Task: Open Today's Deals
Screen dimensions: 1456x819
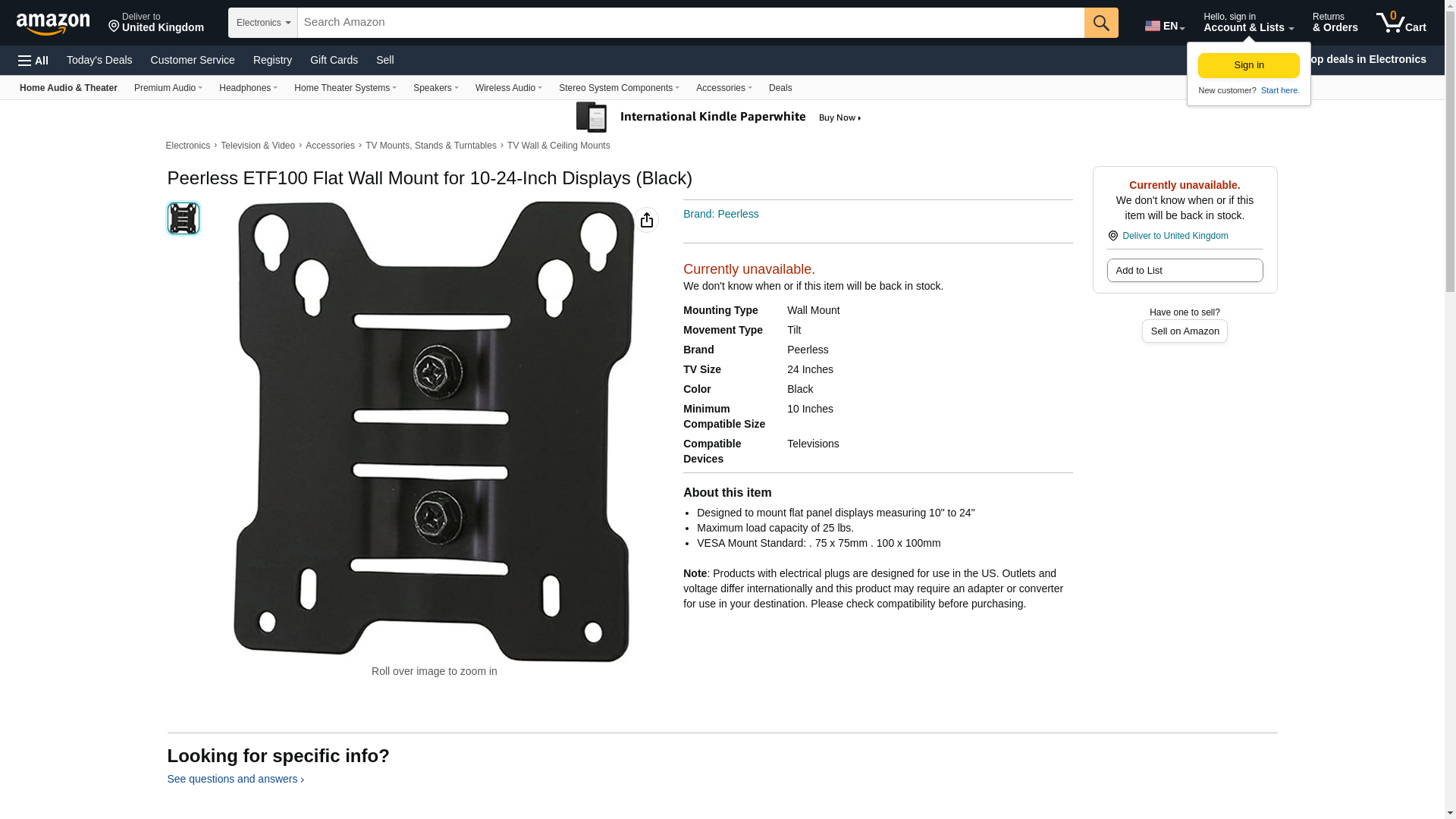Action: point(99,60)
